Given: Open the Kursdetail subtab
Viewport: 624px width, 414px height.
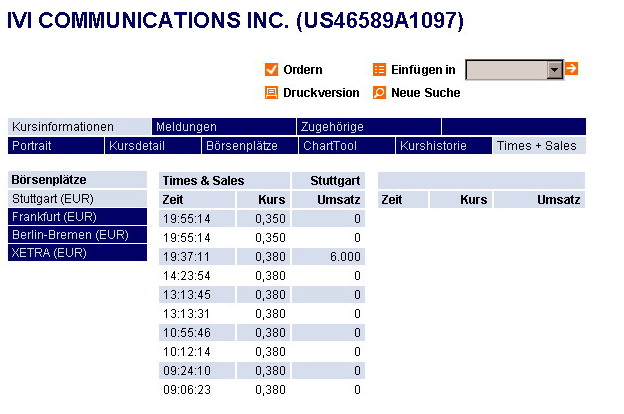Looking at the screenshot, I should point(136,146).
